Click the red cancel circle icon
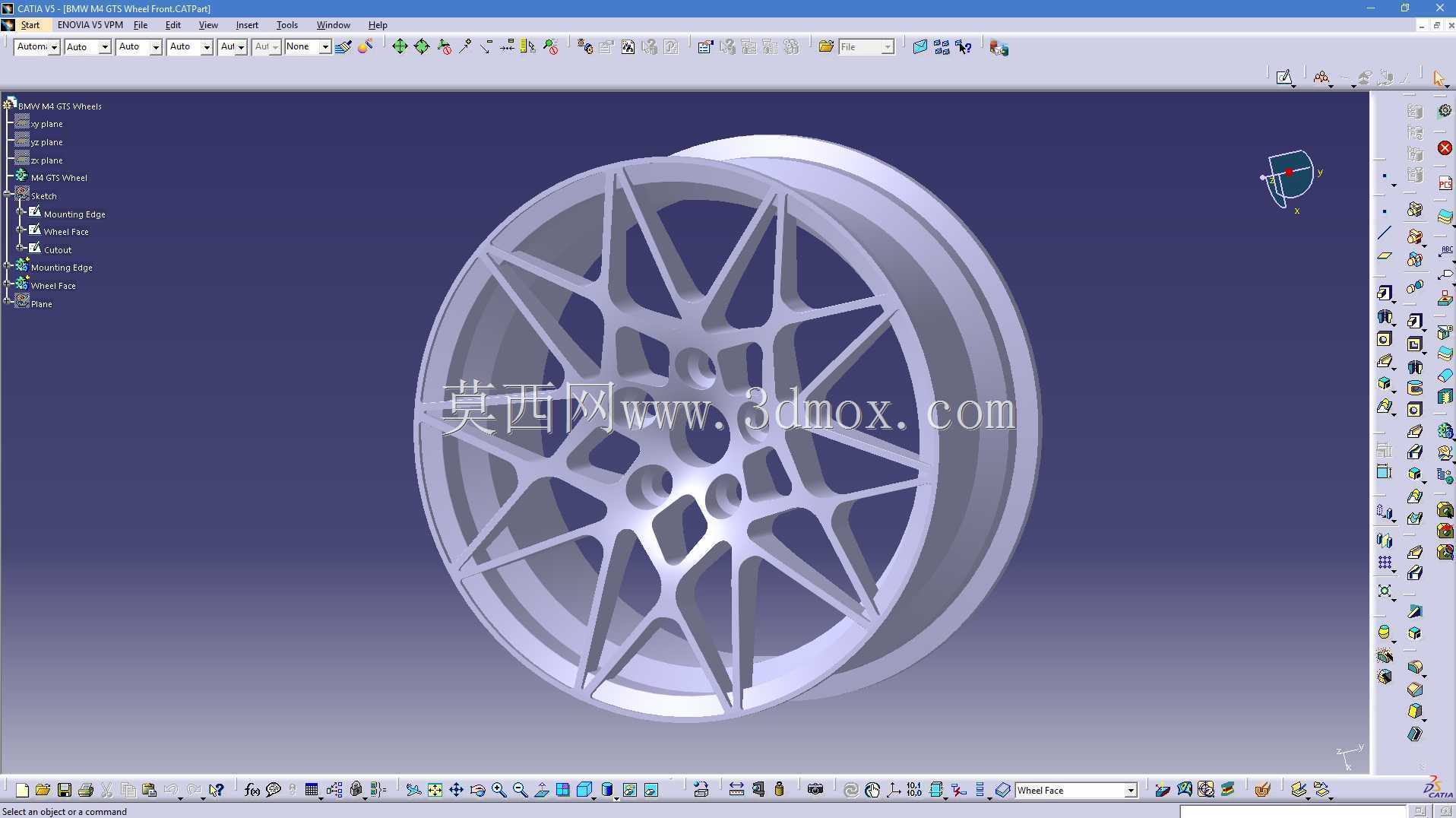 1445,148
